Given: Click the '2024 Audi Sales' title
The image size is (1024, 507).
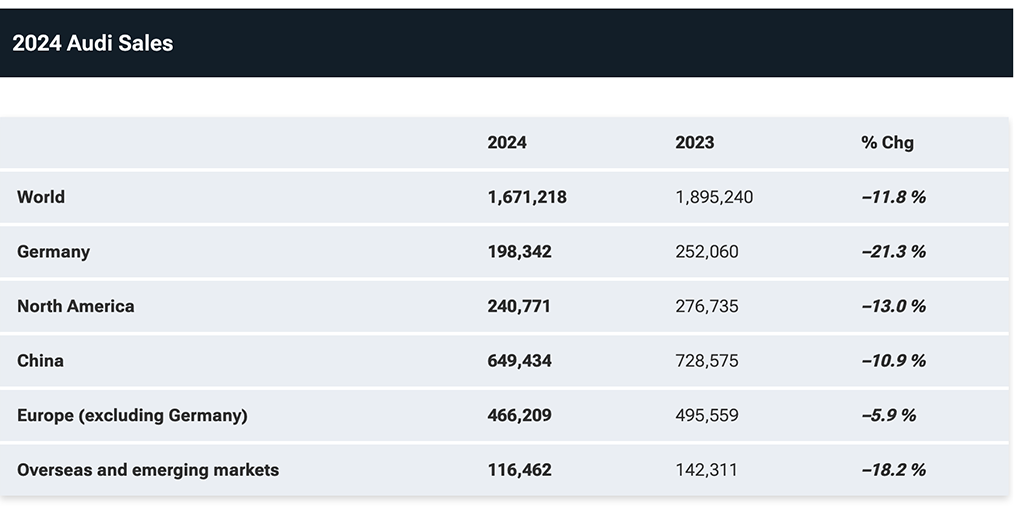Looking at the screenshot, I should [x=93, y=43].
